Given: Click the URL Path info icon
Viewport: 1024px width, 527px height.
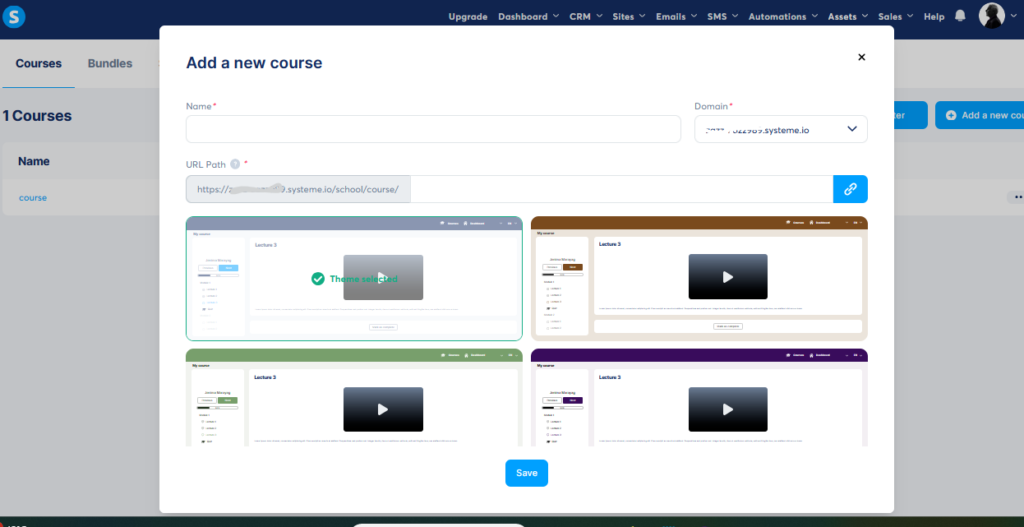Looking at the screenshot, I should (x=235, y=164).
